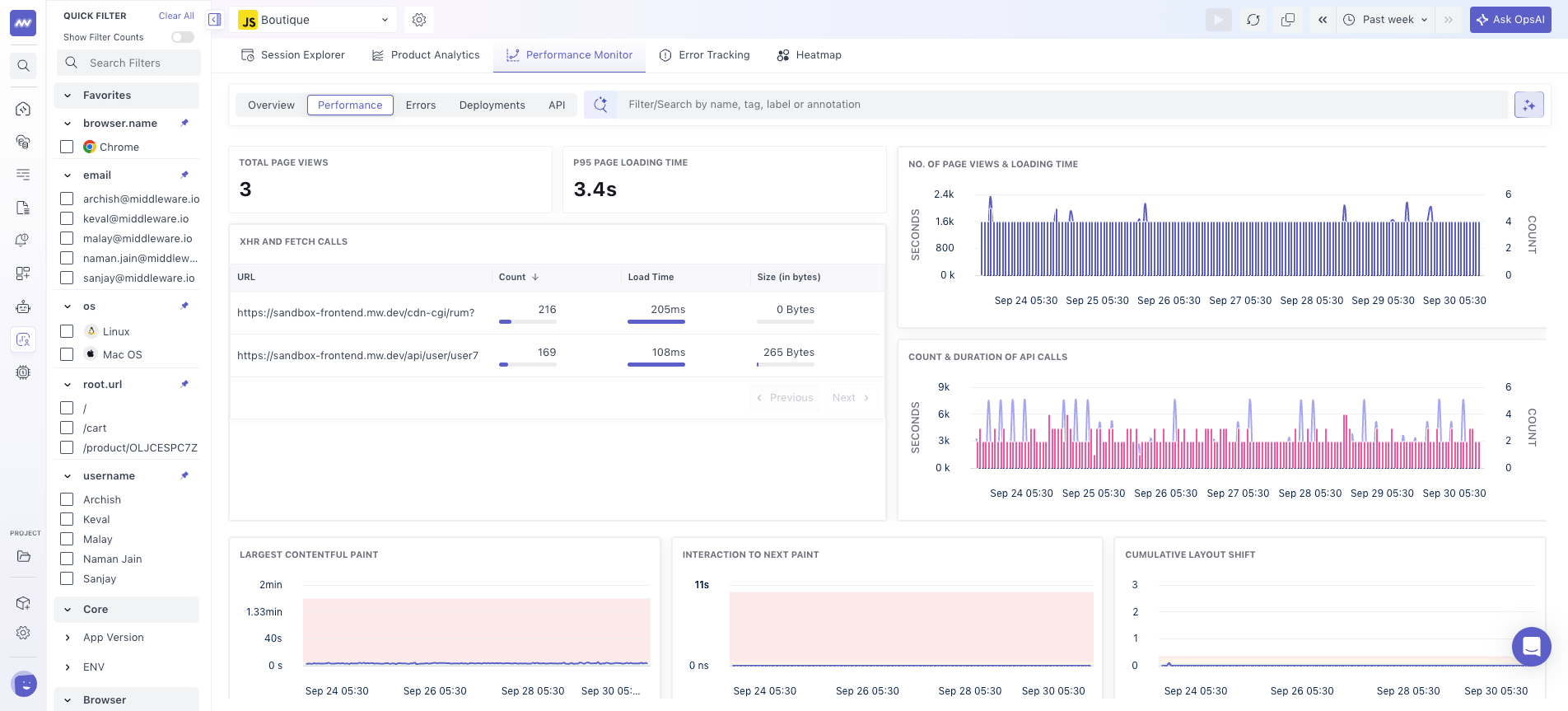This screenshot has width=1568, height=711.
Task: Collapse the Favorites section
Action: 127,95
